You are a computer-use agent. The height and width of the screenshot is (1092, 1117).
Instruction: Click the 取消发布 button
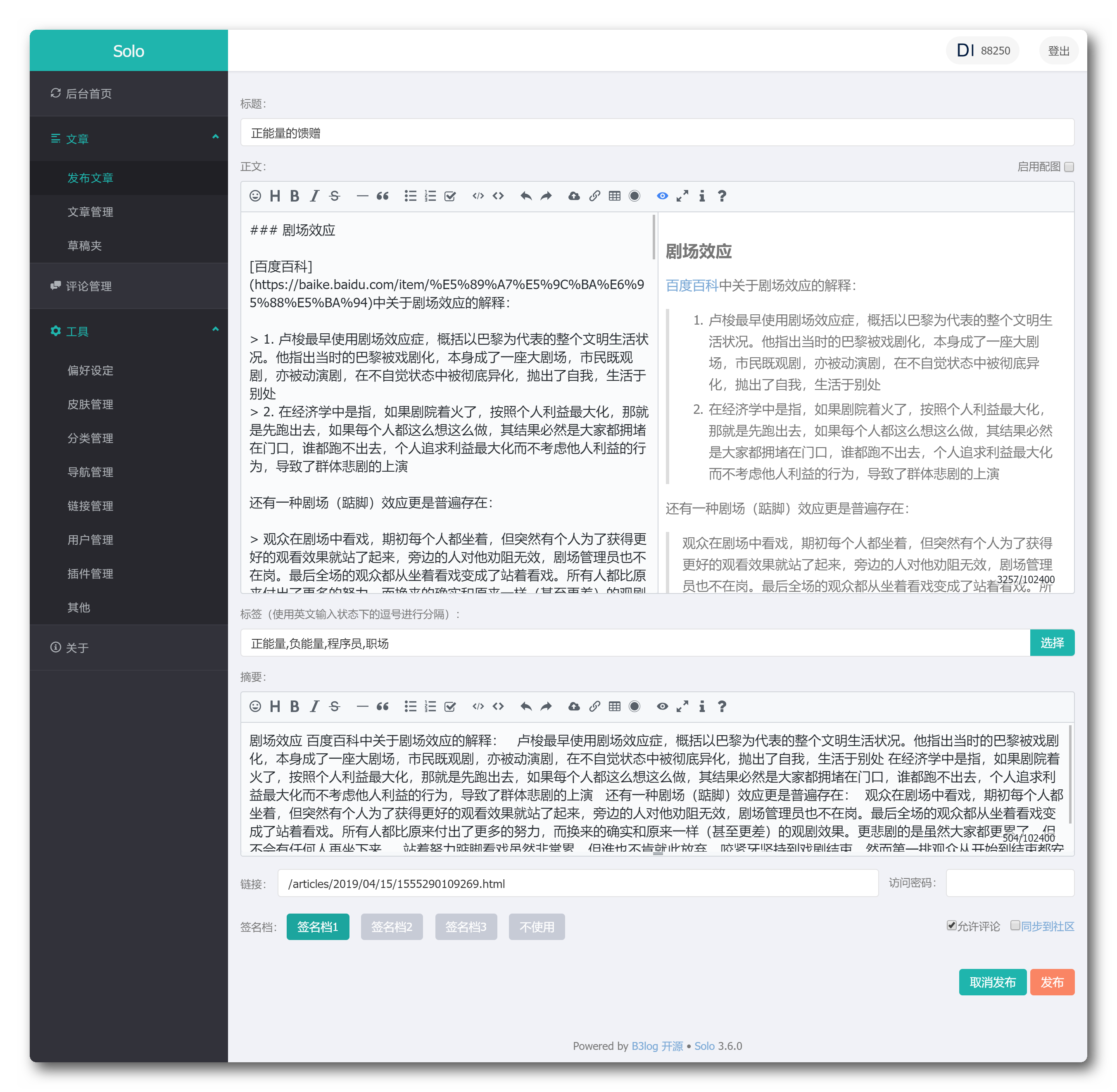point(993,983)
